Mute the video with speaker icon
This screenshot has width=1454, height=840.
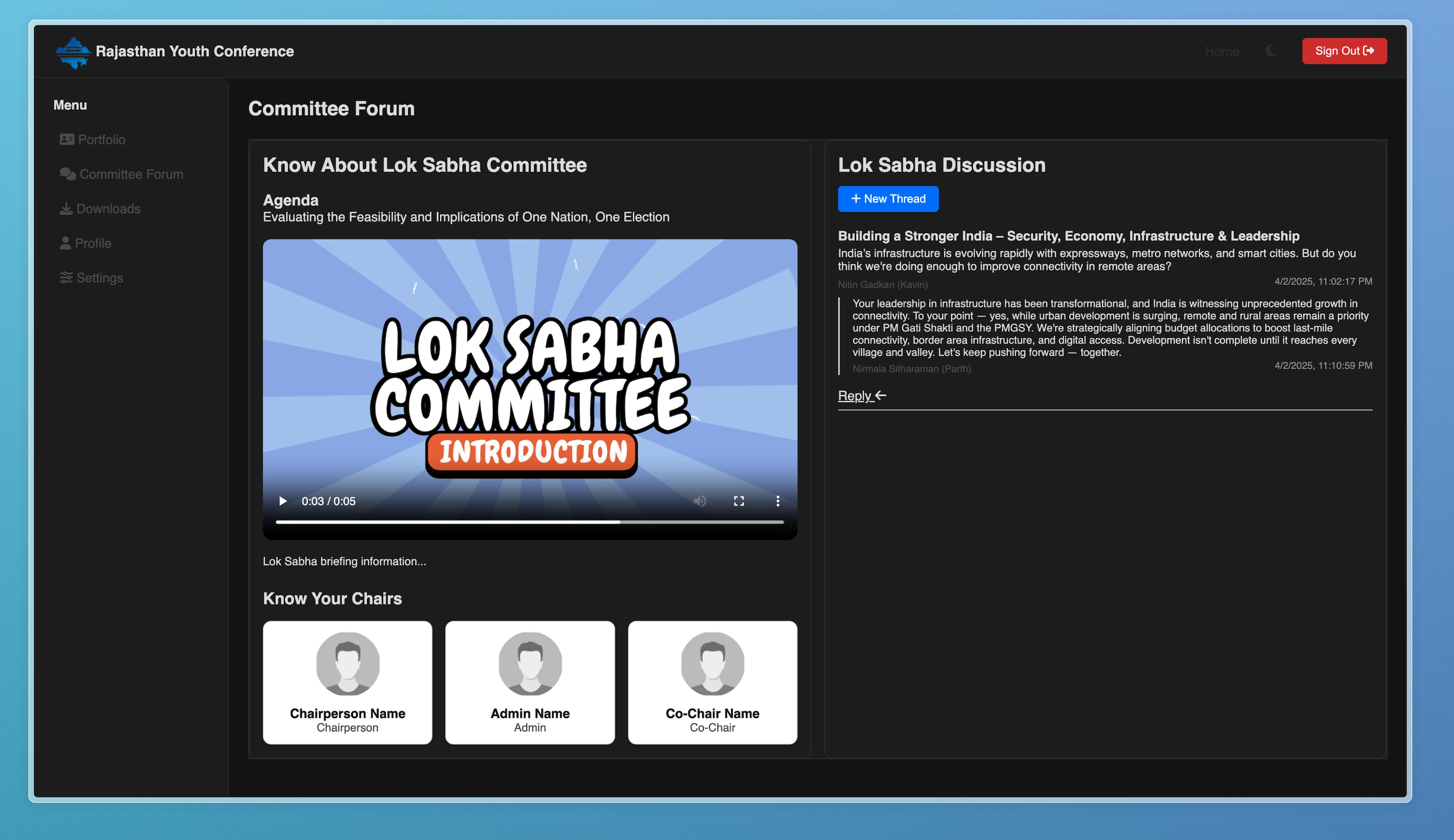pos(699,502)
